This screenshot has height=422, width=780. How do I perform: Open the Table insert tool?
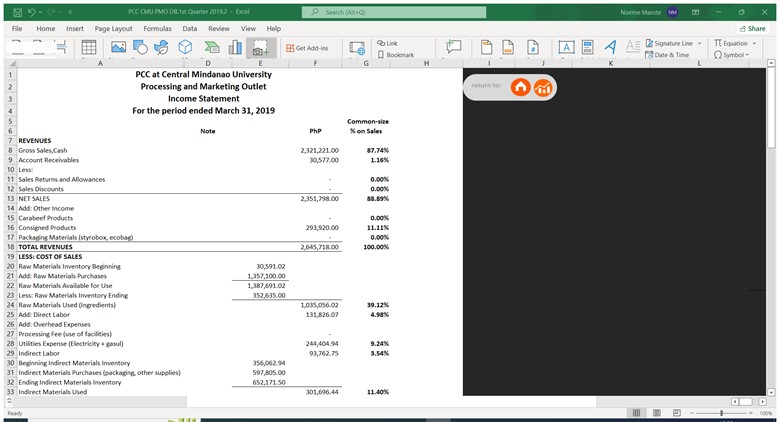(x=89, y=47)
